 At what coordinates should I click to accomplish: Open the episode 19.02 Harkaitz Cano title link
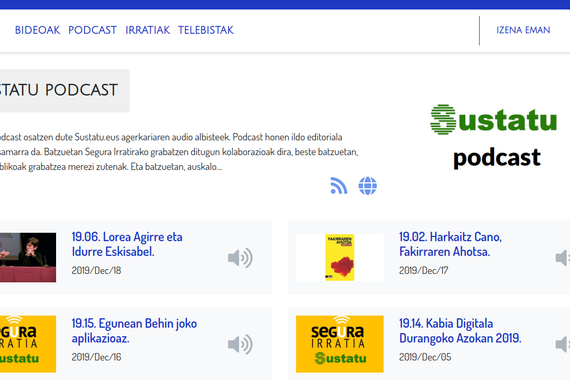click(x=450, y=244)
